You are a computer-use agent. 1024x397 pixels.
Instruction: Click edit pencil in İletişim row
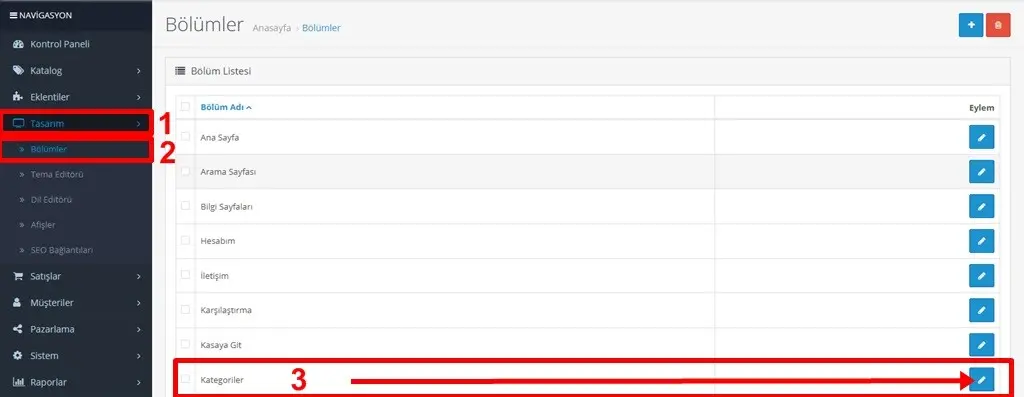click(982, 276)
